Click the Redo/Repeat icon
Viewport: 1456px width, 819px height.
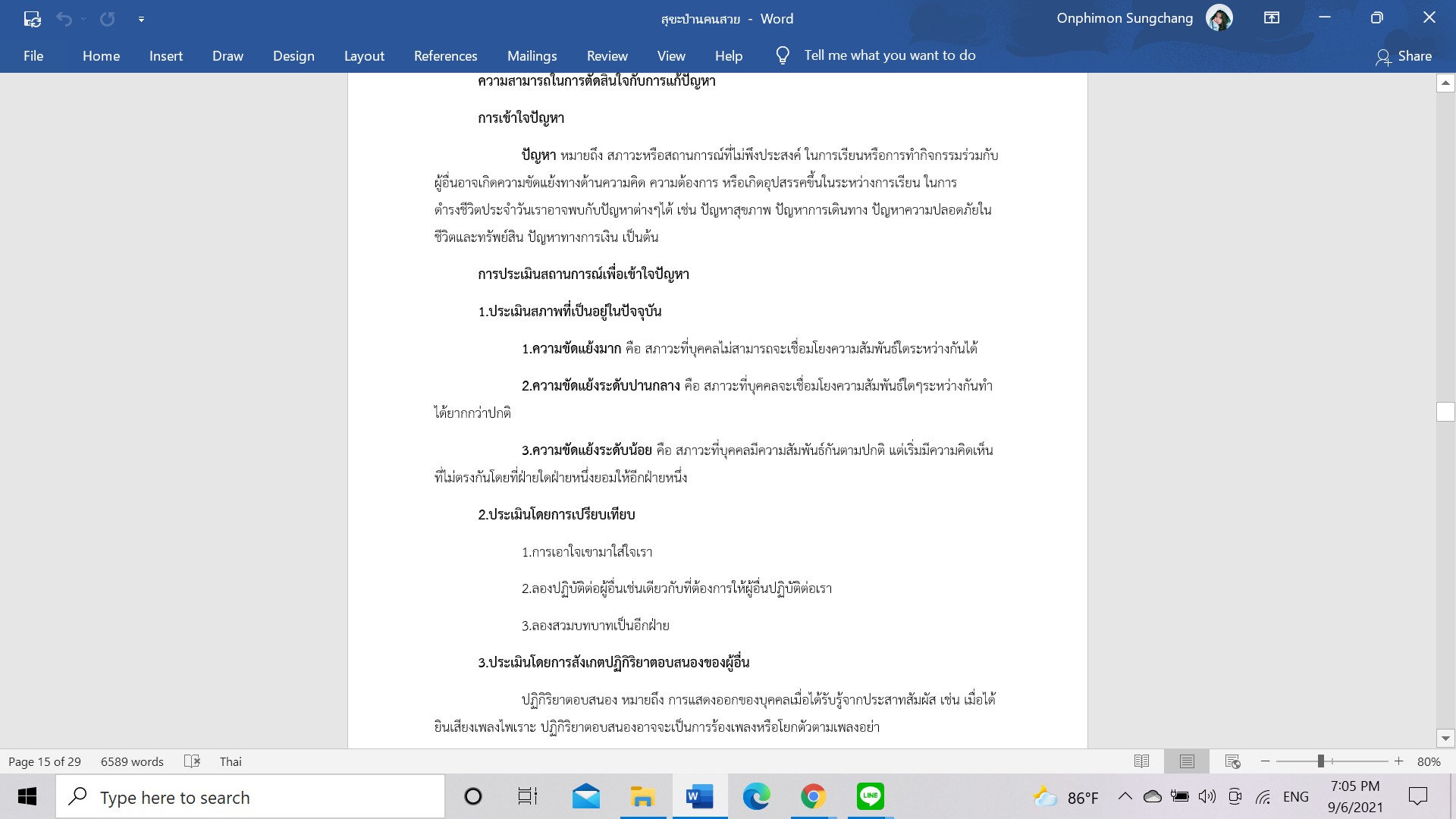tap(108, 19)
